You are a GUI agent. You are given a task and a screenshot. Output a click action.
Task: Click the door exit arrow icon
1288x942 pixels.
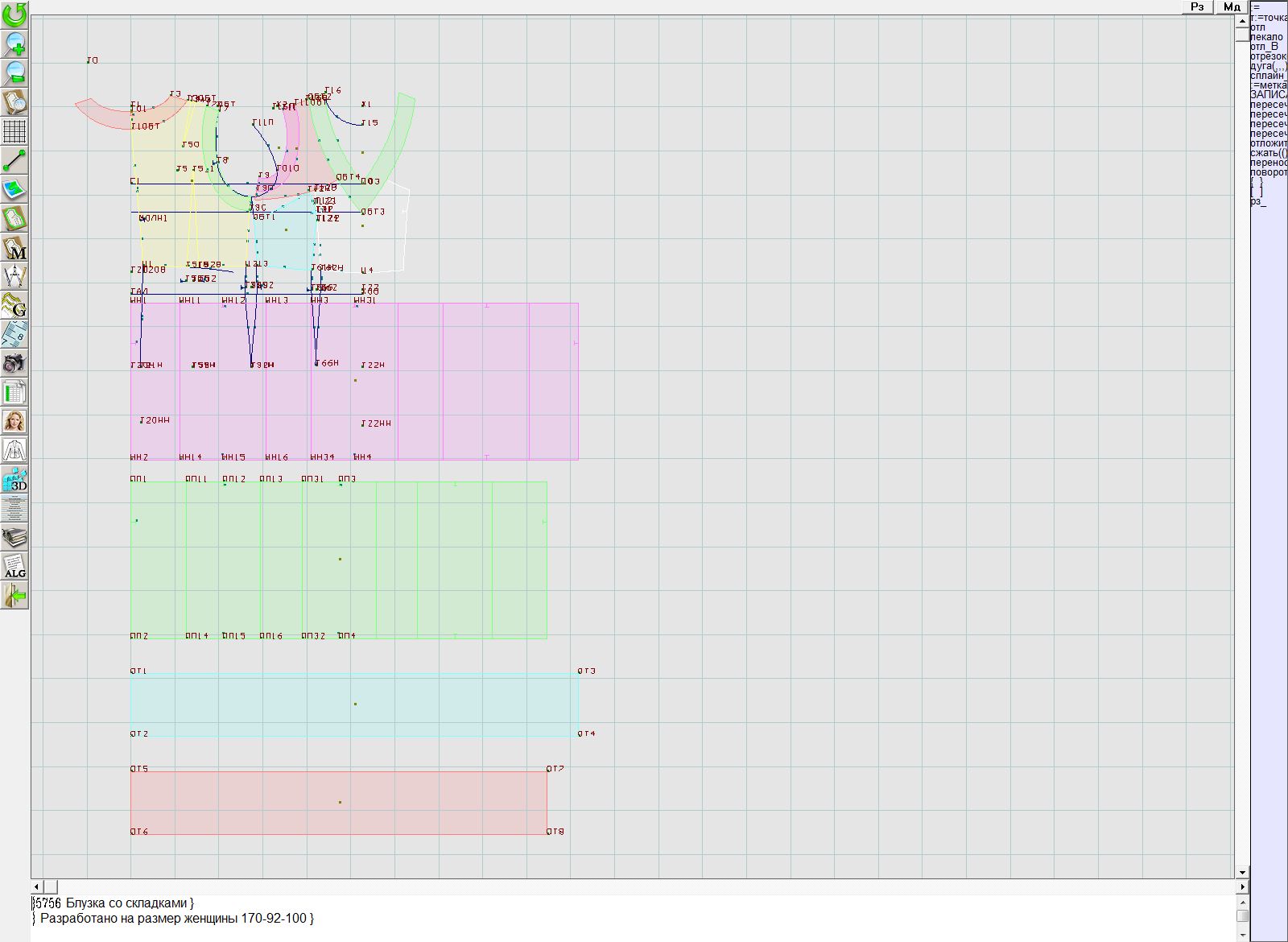click(x=14, y=596)
